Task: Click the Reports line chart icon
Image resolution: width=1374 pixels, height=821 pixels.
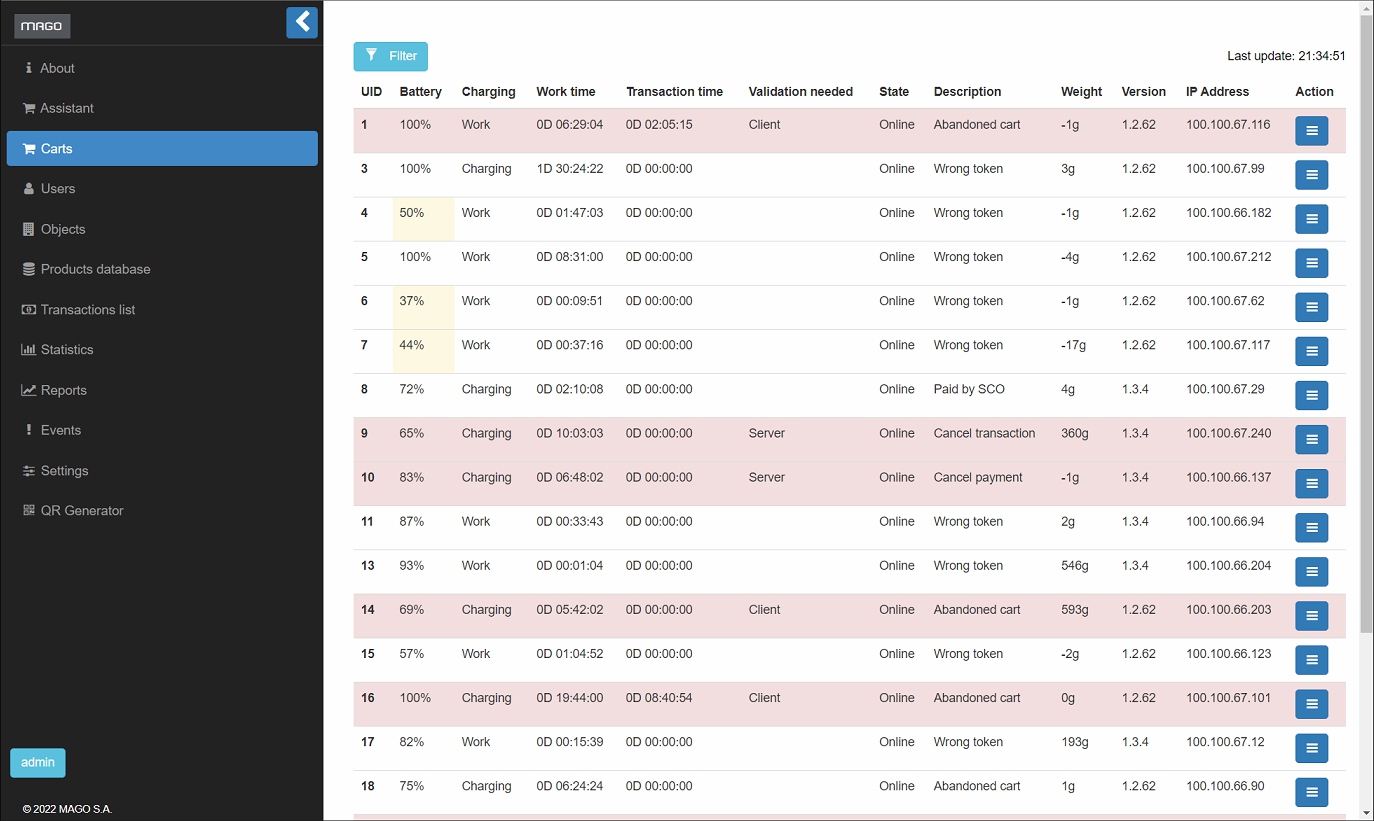Action: click(29, 390)
